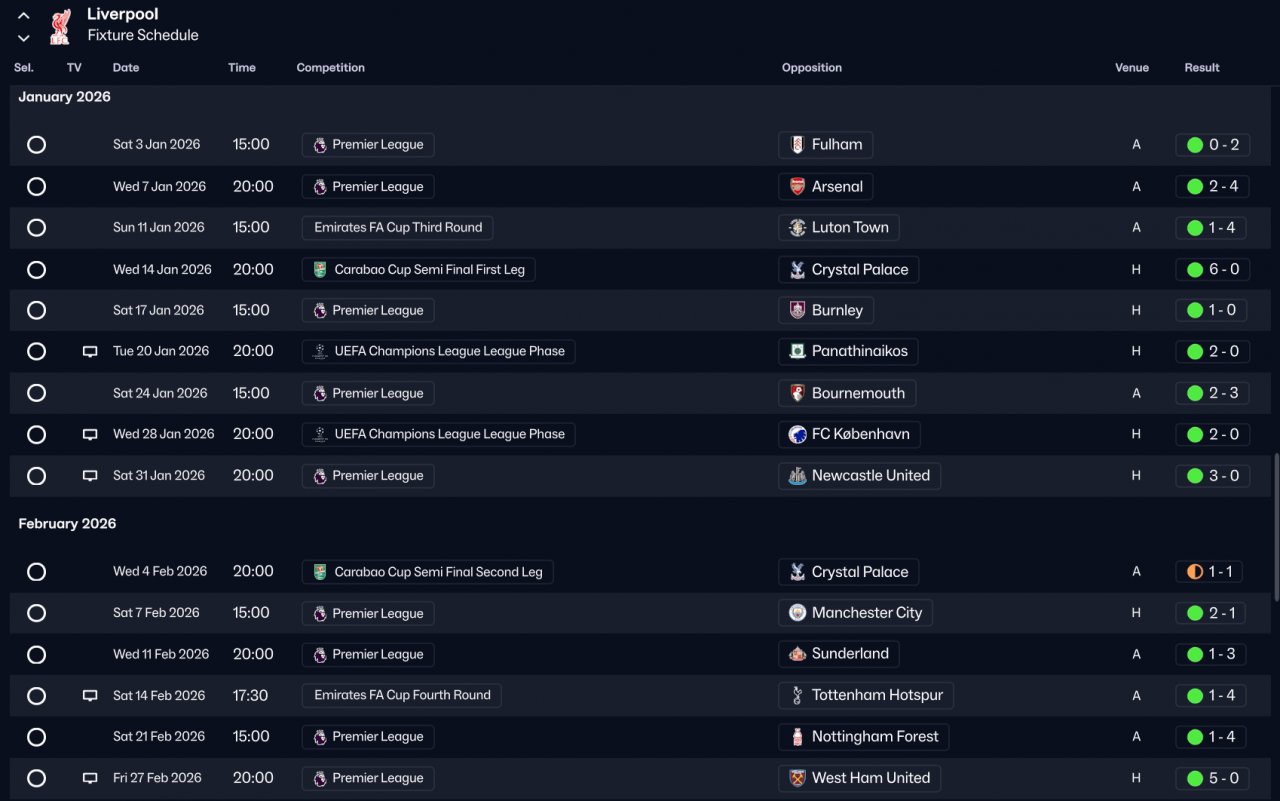Click TV icon on the Newcastle United fixture
The image size is (1280, 801).
[x=90, y=476]
